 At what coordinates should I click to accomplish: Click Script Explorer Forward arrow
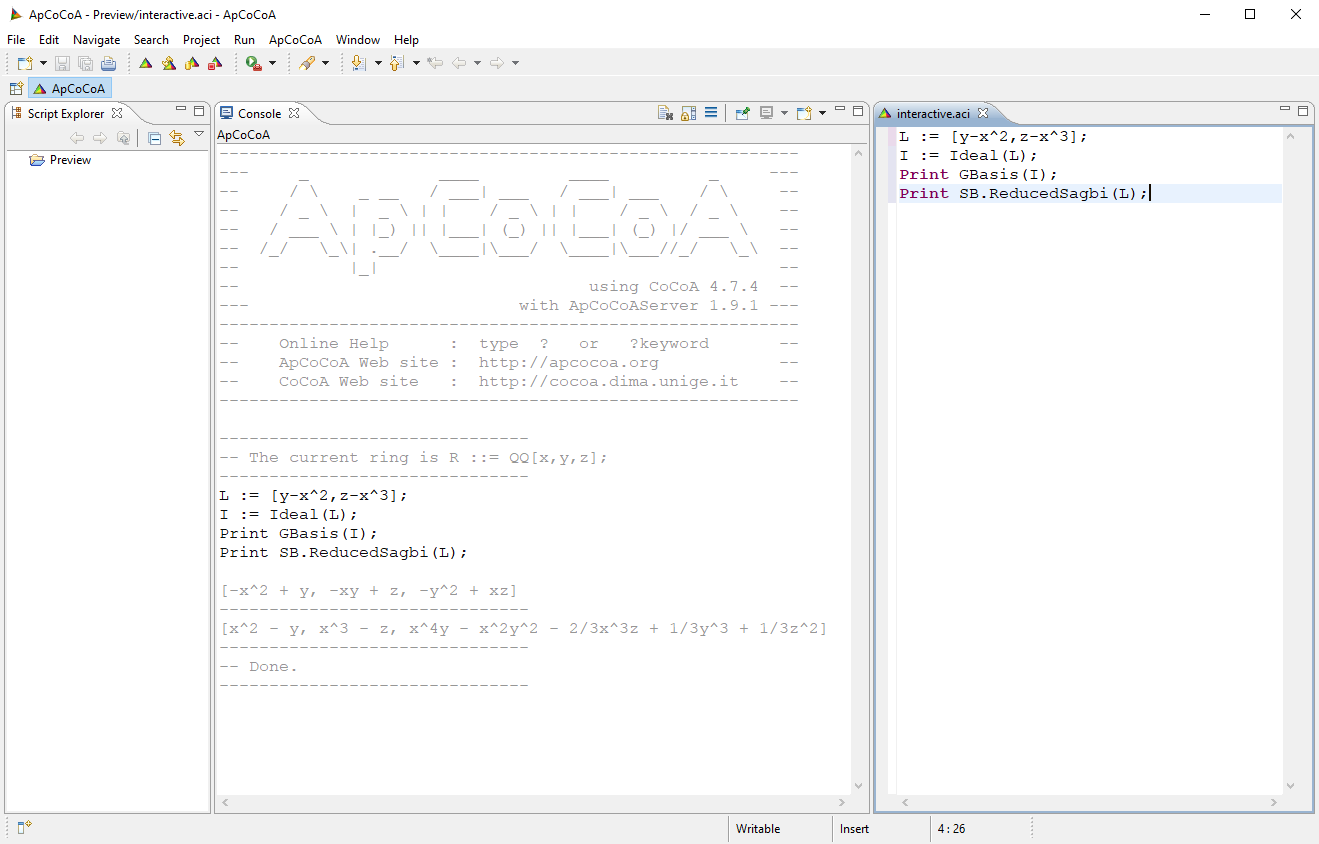(100, 138)
